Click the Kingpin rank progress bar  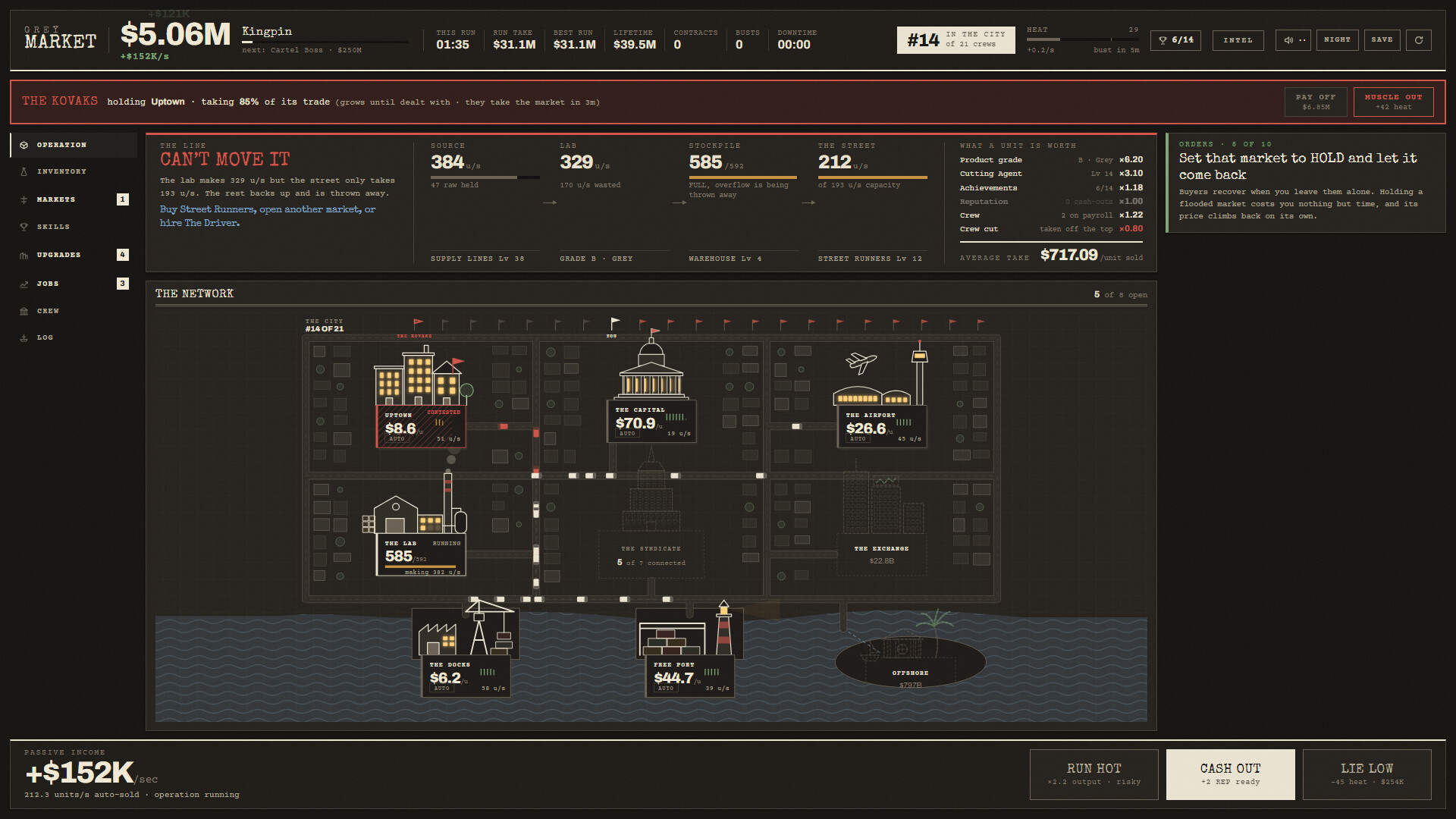click(325, 42)
